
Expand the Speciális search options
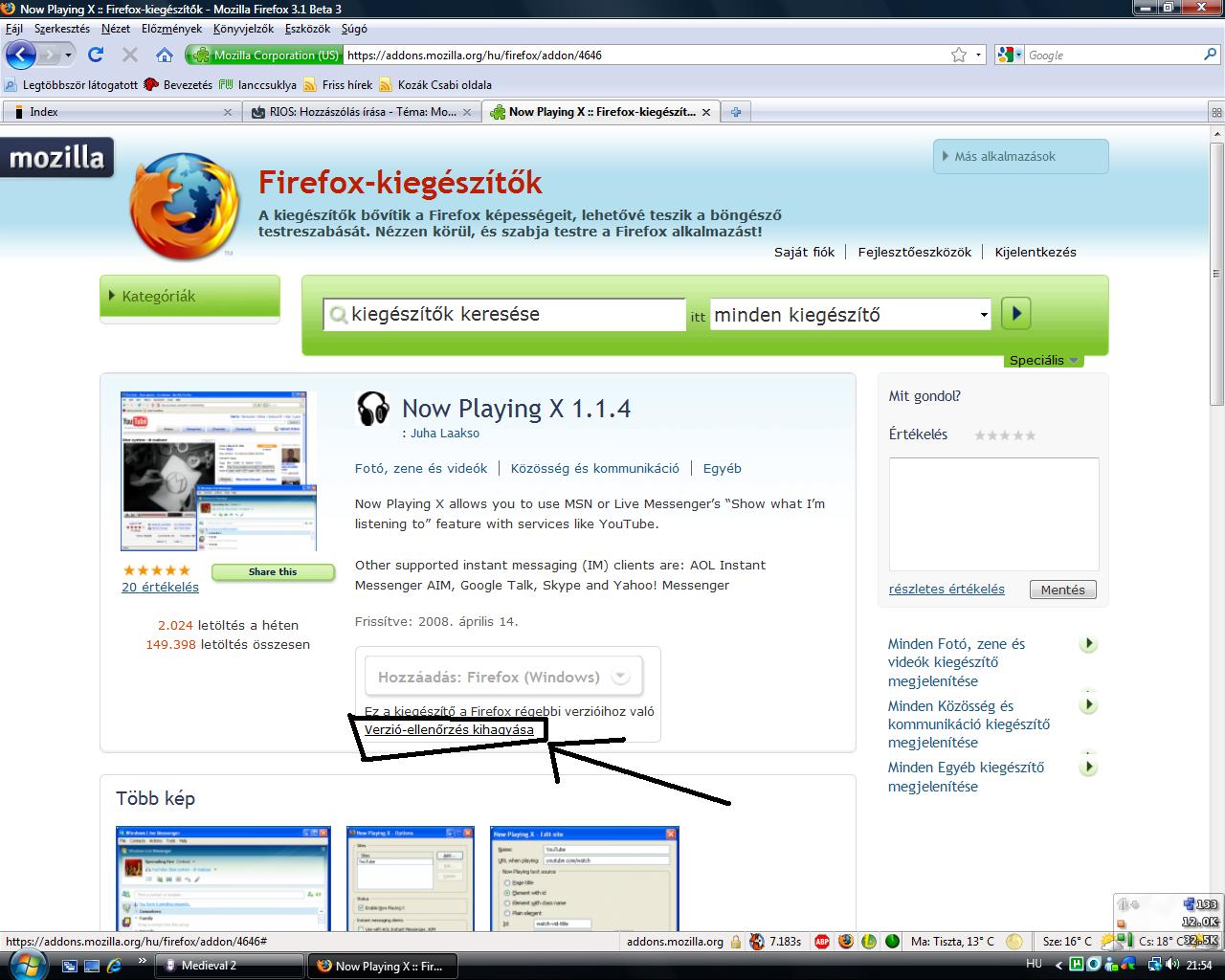(1043, 360)
